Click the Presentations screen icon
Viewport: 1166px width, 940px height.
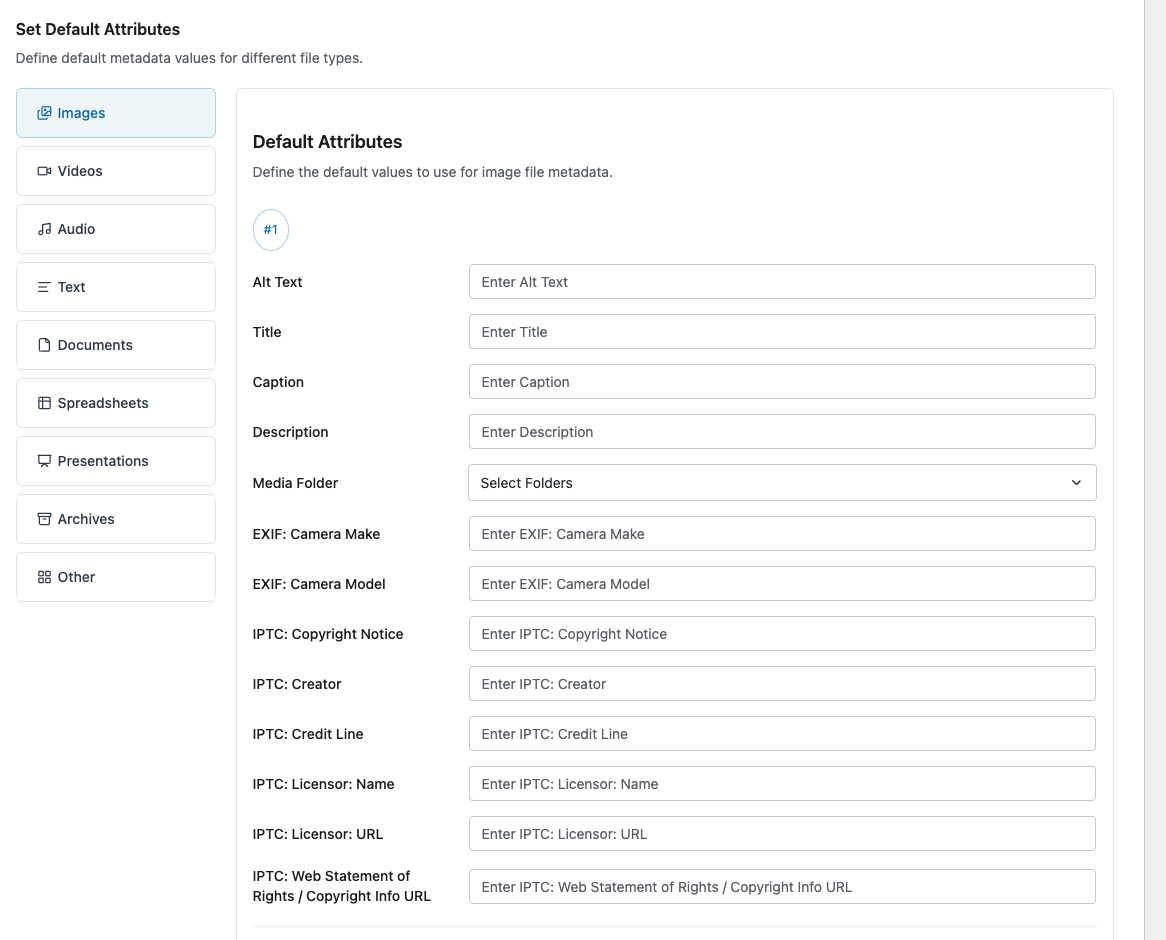[45, 461]
